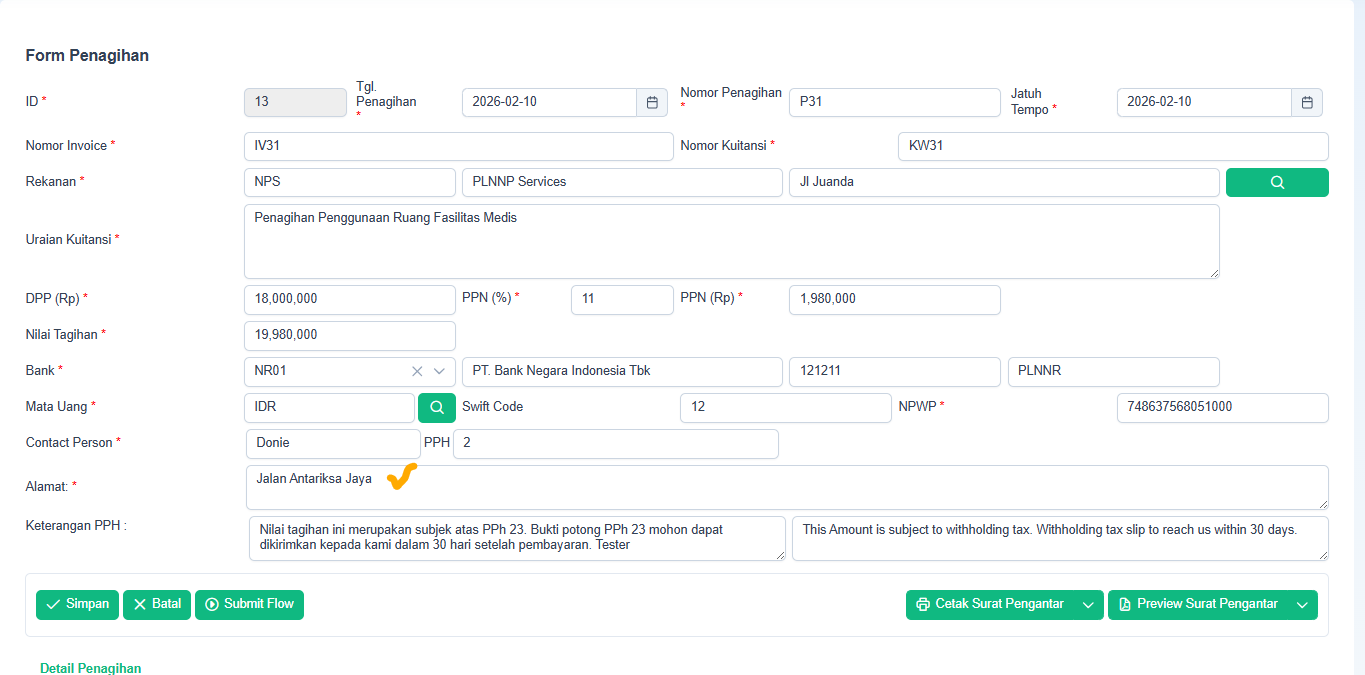Viewport: 1365px width, 675px height.
Task: Focus the Nomor Invoice field
Action: pyautogui.click(x=458, y=146)
